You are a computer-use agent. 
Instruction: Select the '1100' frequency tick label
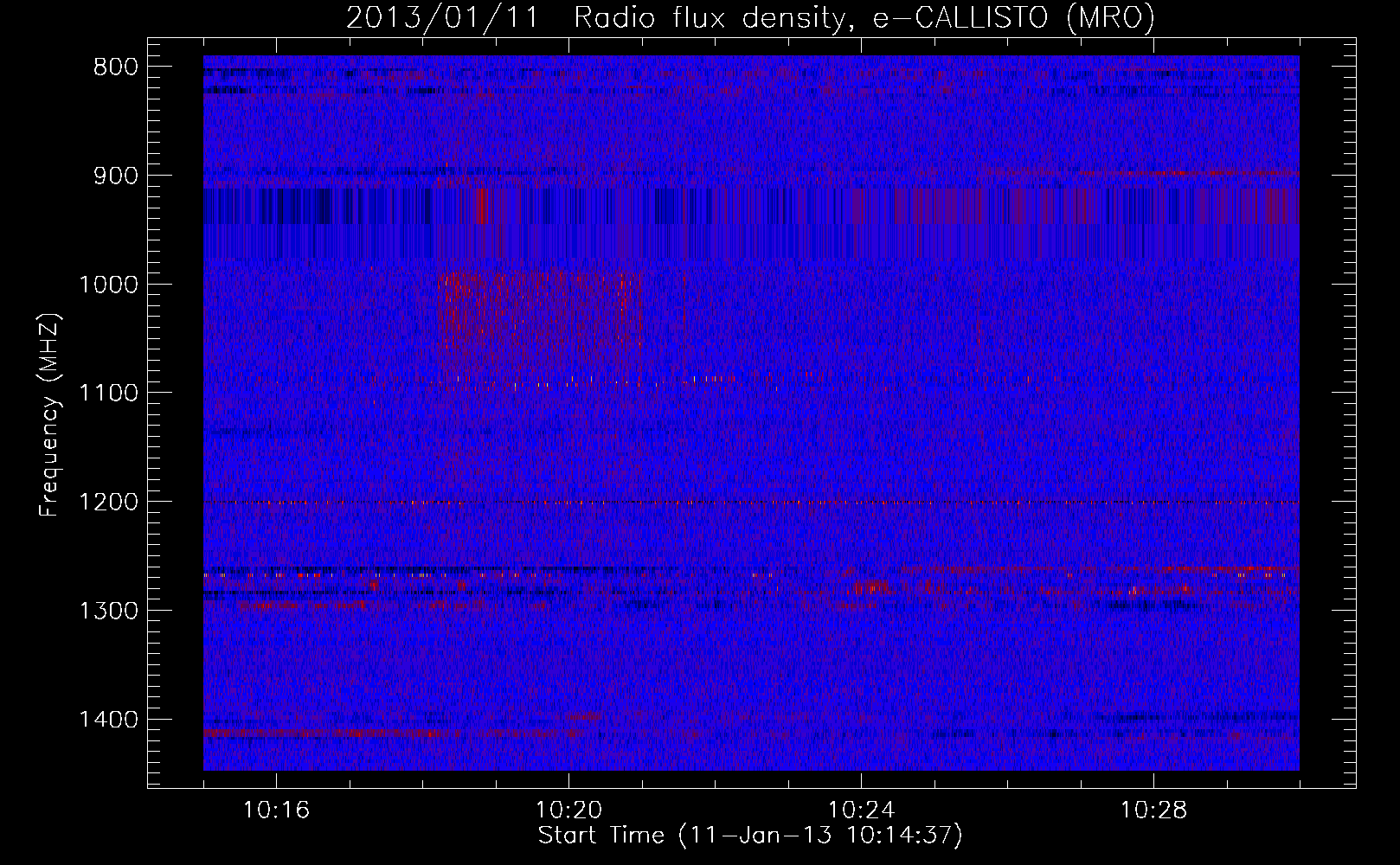click(108, 393)
